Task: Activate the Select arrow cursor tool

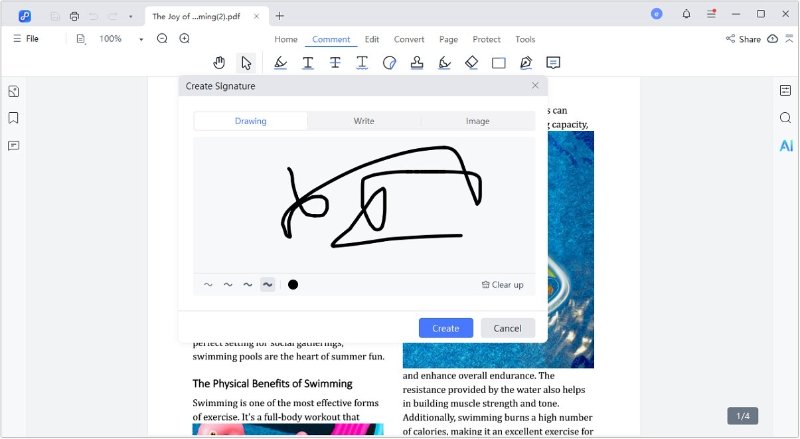Action: (x=246, y=63)
